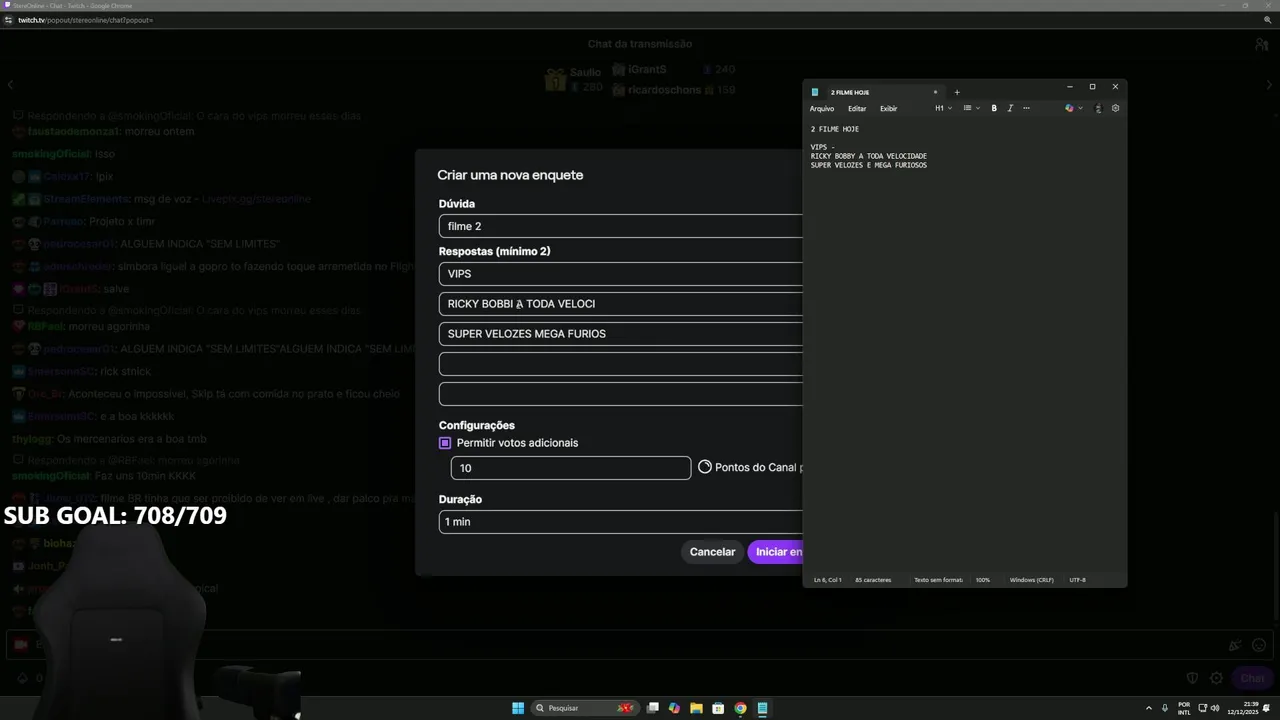This screenshot has width=1280, height=720.
Task: Switch to Notepad in taskbar
Action: (762, 708)
